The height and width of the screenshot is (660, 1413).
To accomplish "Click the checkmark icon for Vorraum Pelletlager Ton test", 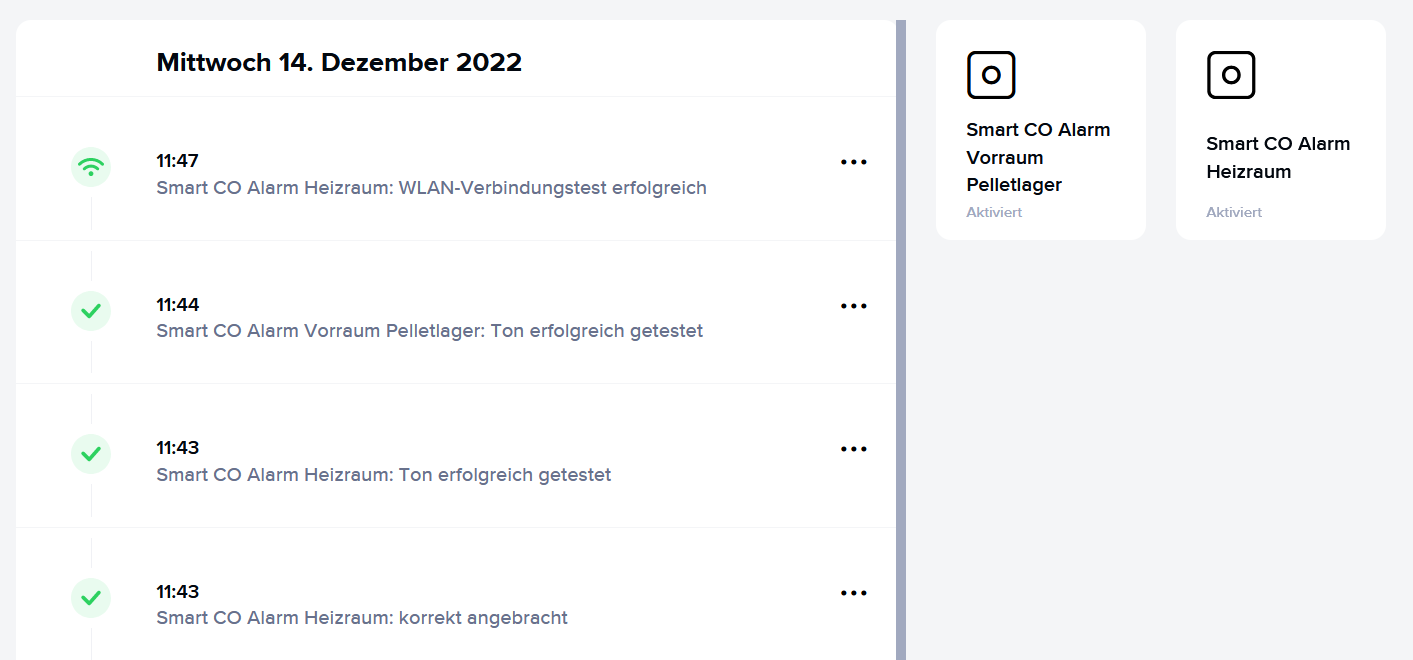I will [91, 311].
